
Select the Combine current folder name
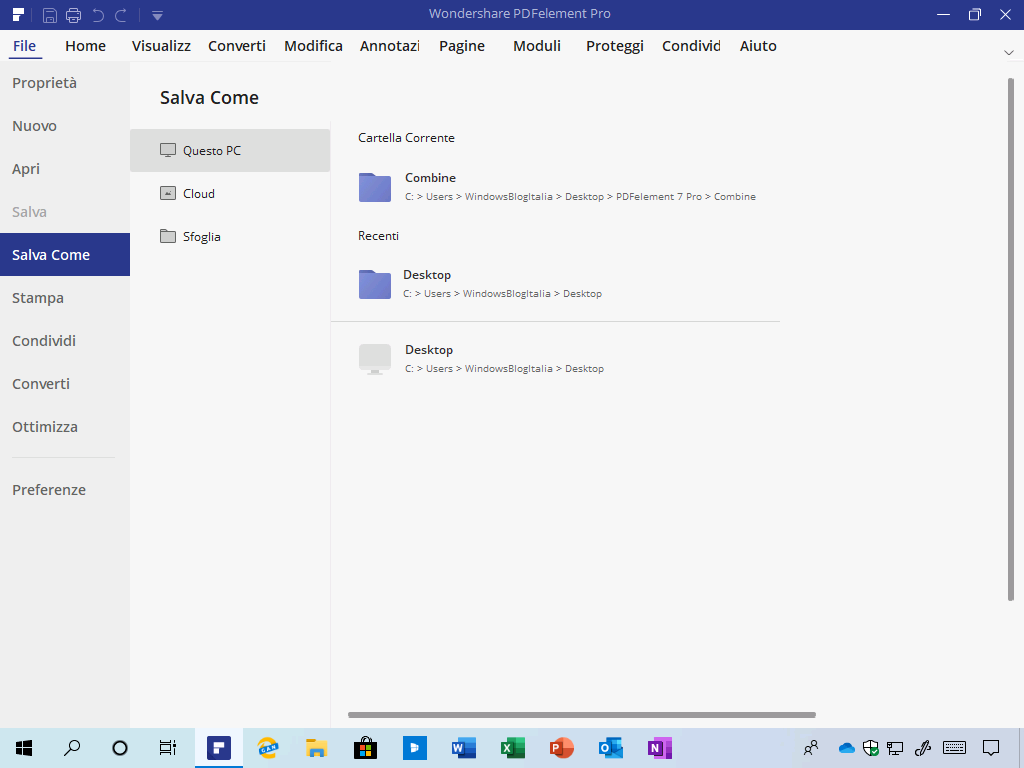tap(430, 178)
